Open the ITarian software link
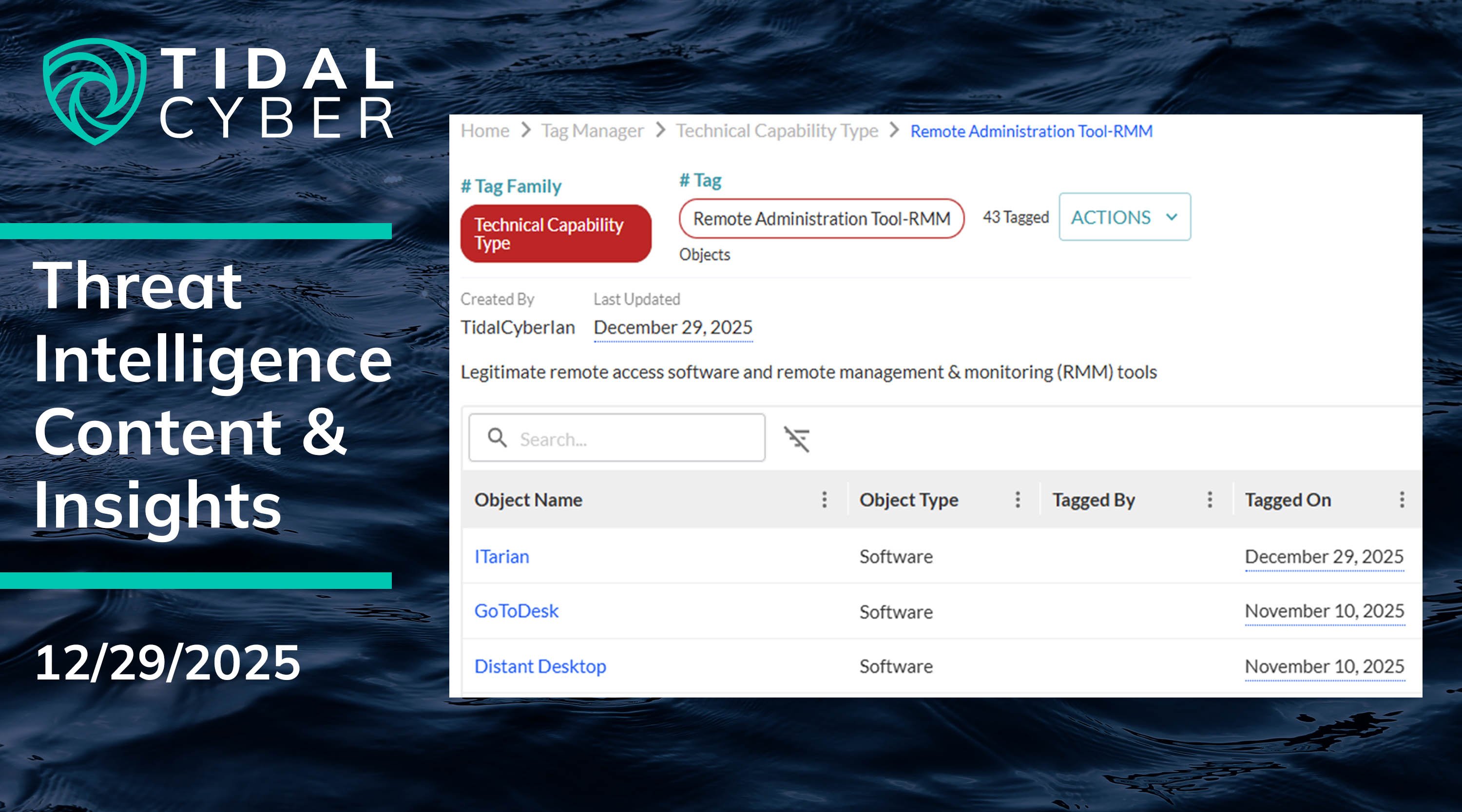 click(x=502, y=557)
